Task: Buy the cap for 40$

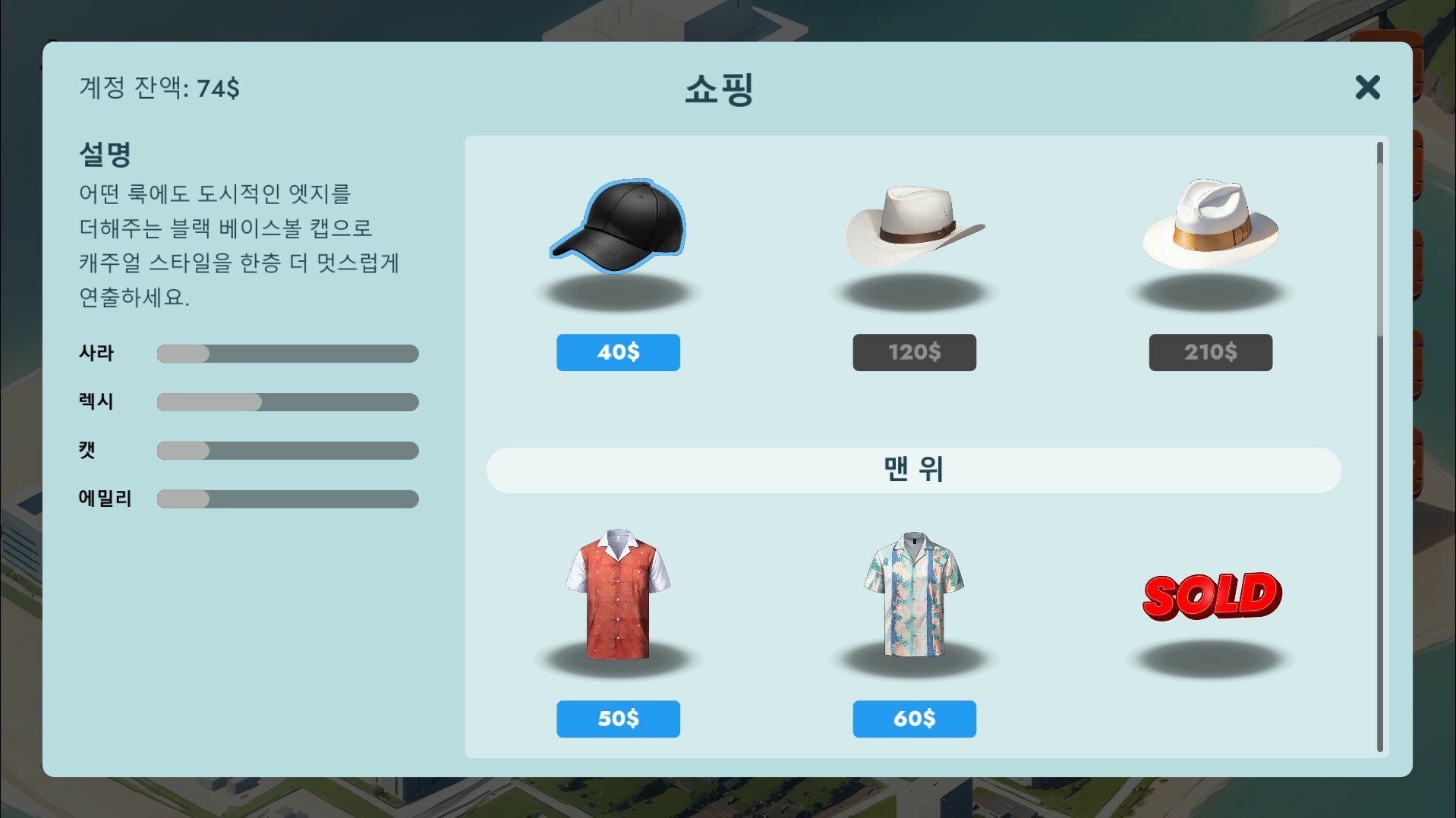Action: pos(618,352)
